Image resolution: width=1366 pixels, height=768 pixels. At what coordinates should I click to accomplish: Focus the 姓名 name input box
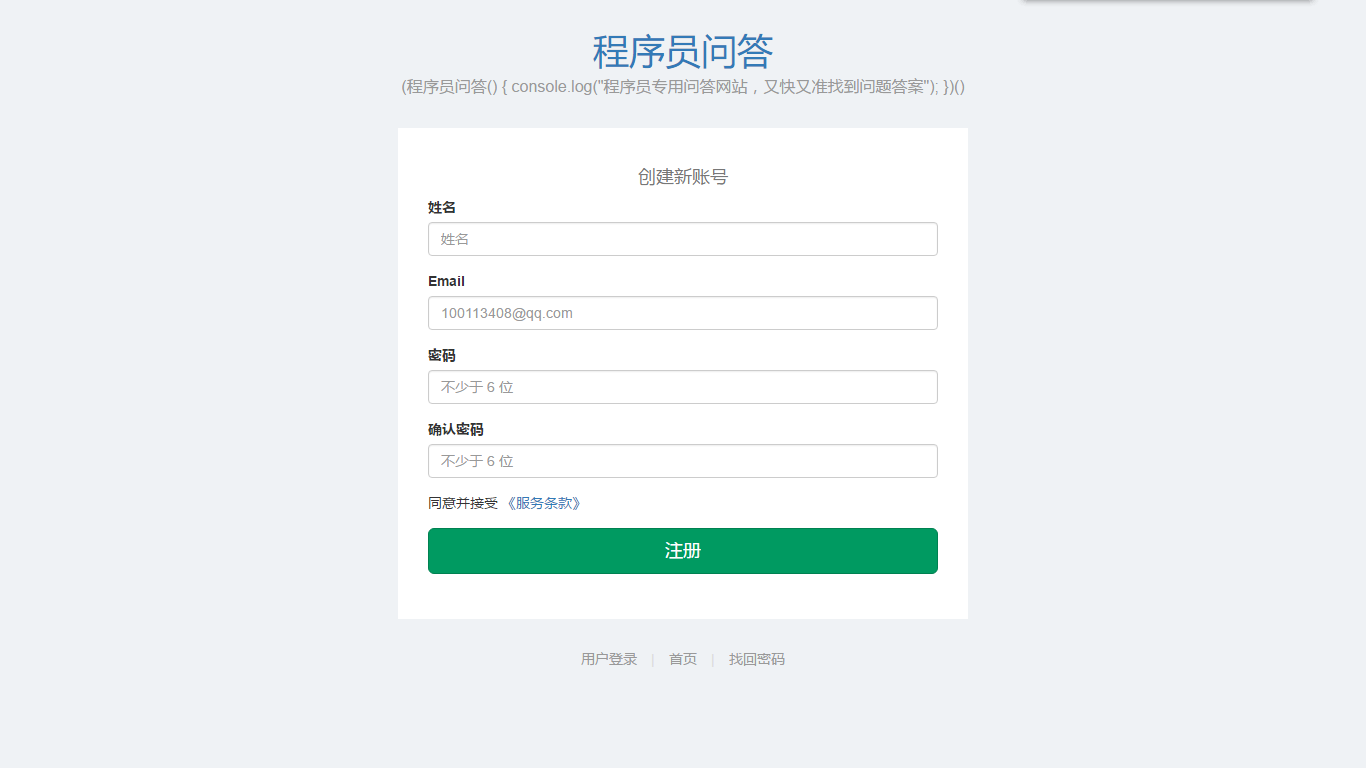(x=683, y=239)
